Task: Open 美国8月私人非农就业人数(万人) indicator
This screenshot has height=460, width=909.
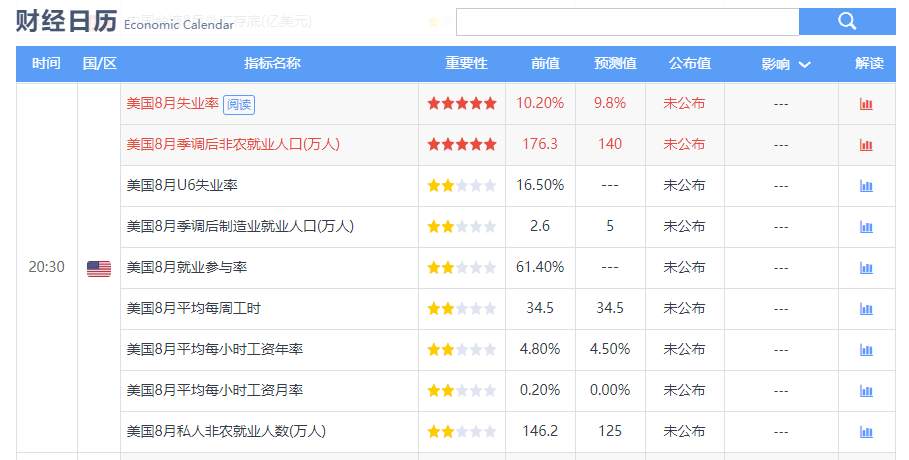Action: click(x=226, y=431)
